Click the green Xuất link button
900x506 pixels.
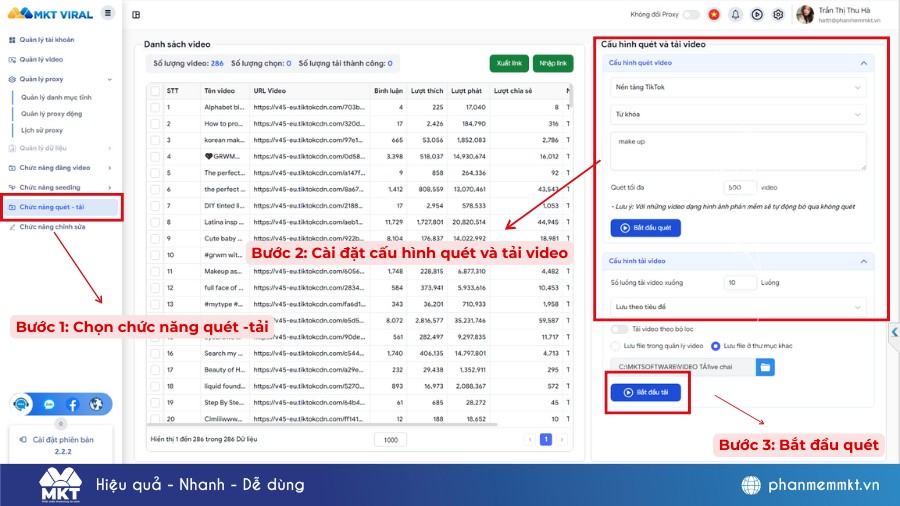(x=509, y=63)
